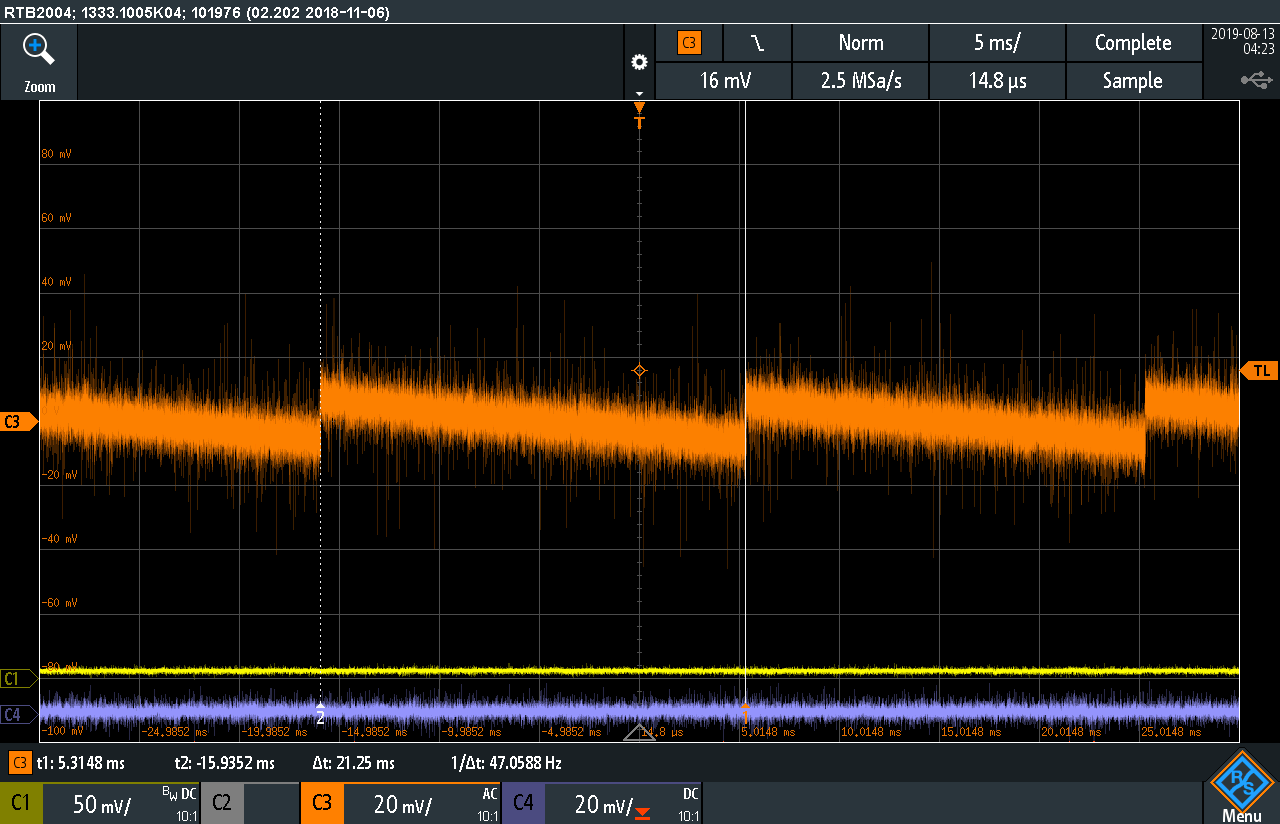The width and height of the screenshot is (1280, 824).
Task: Select the dotted cursor 2 line handle
Action: click(320, 712)
